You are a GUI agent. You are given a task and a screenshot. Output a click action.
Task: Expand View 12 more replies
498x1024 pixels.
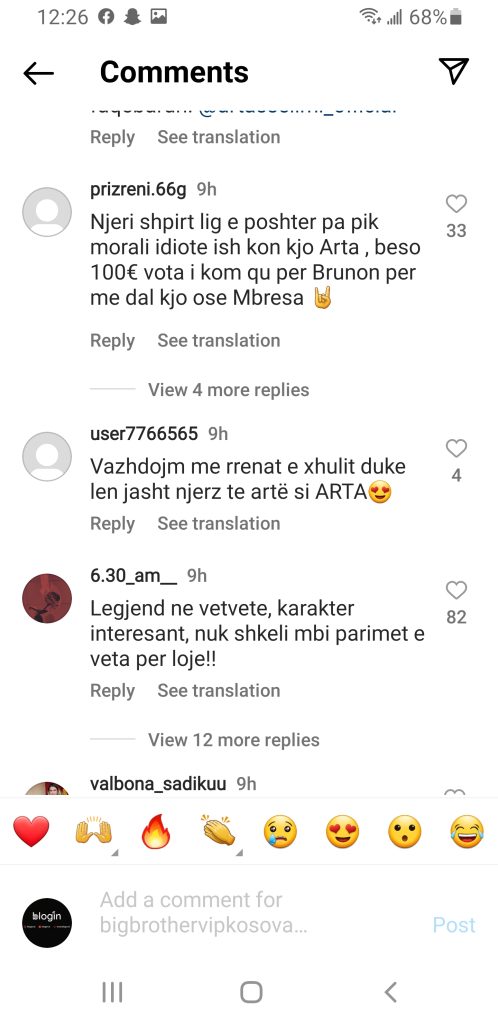[x=234, y=740]
